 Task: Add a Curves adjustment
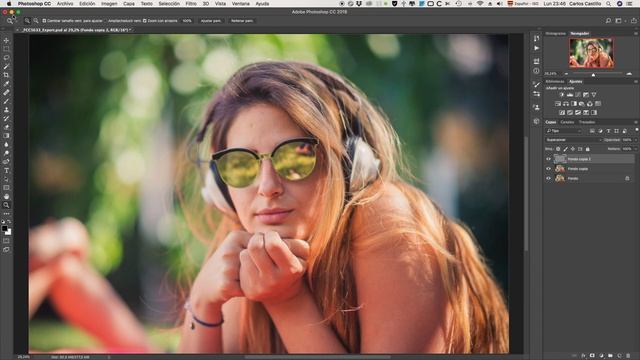(578, 95)
